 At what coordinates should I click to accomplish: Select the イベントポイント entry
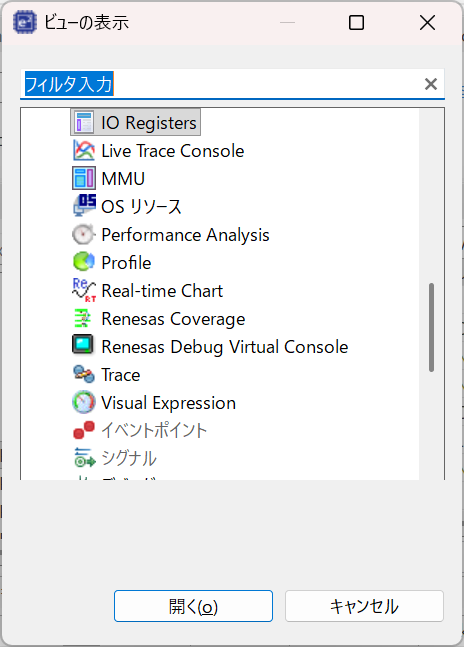(154, 430)
